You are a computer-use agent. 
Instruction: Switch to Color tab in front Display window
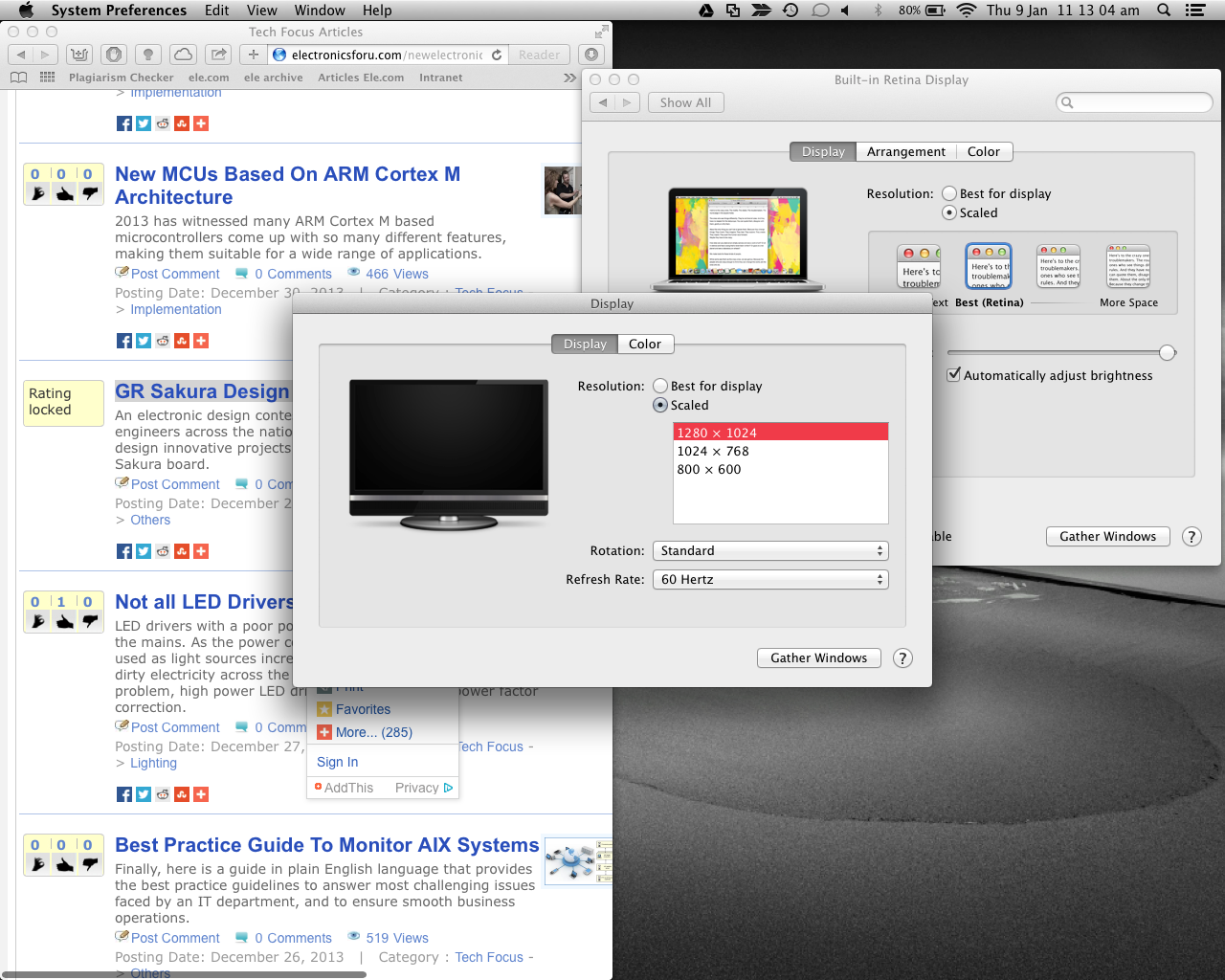(645, 344)
